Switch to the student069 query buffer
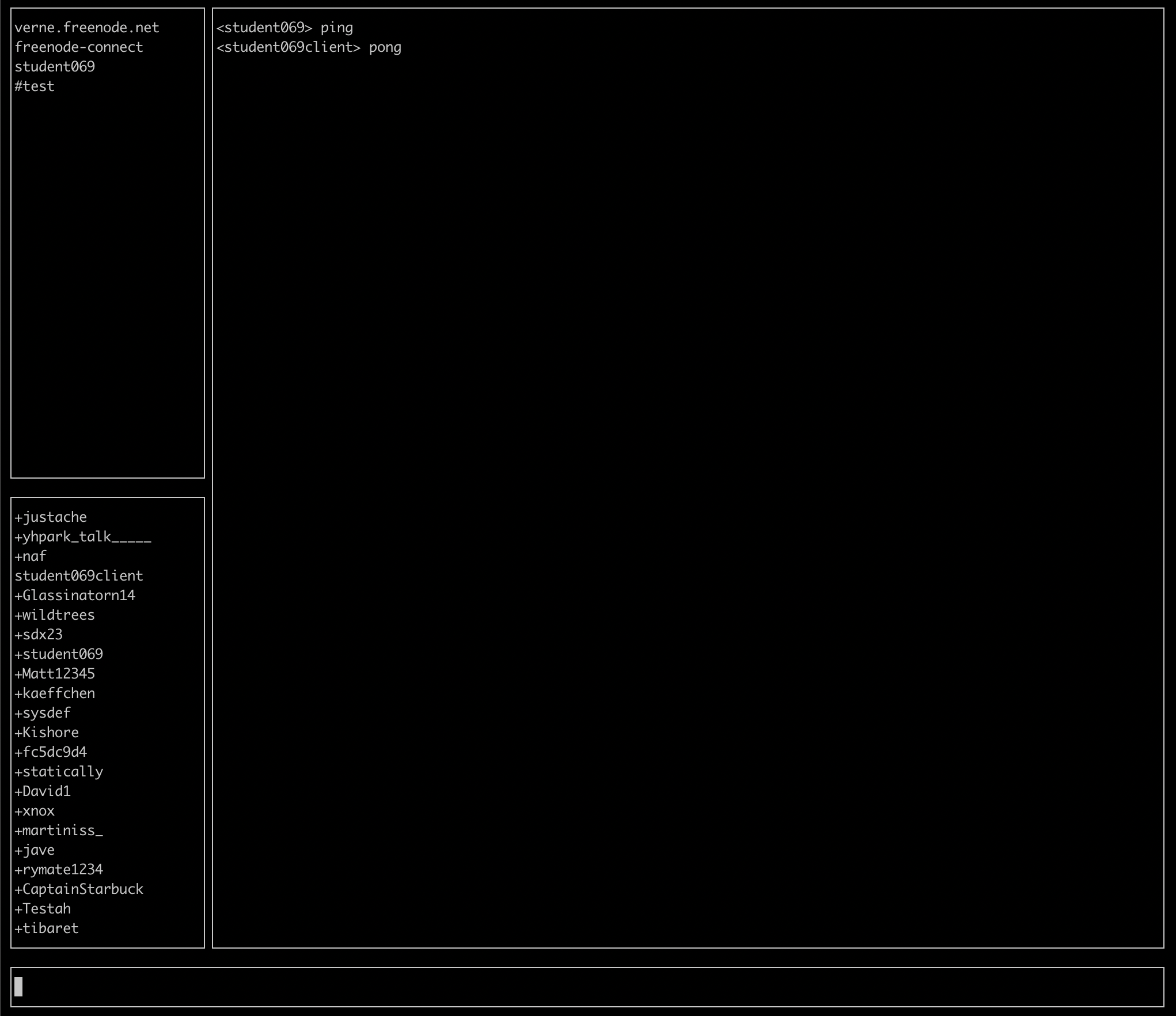1176x1016 pixels. click(55, 67)
